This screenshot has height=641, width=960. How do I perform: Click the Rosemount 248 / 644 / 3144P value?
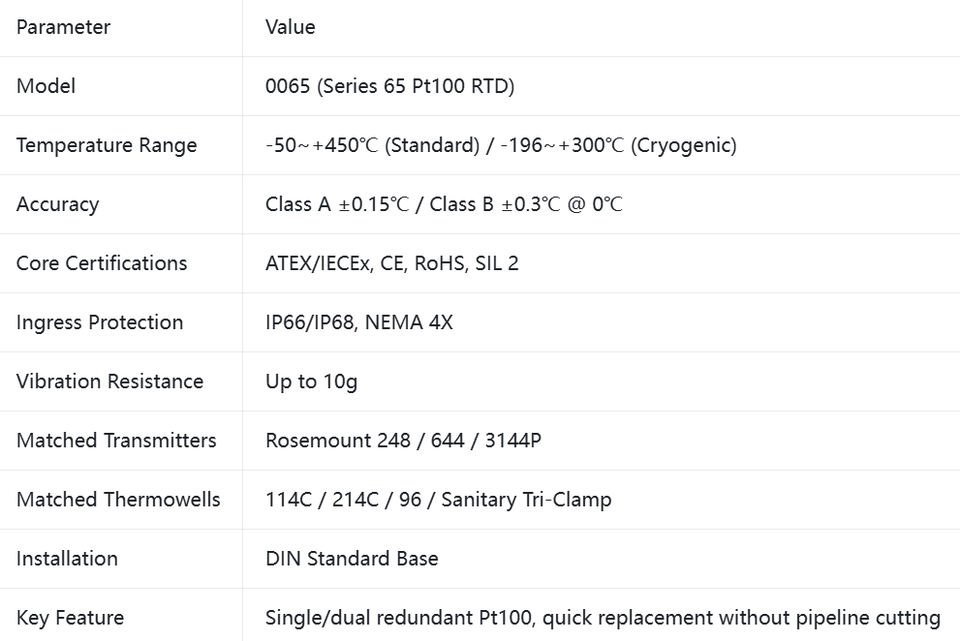pos(403,440)
